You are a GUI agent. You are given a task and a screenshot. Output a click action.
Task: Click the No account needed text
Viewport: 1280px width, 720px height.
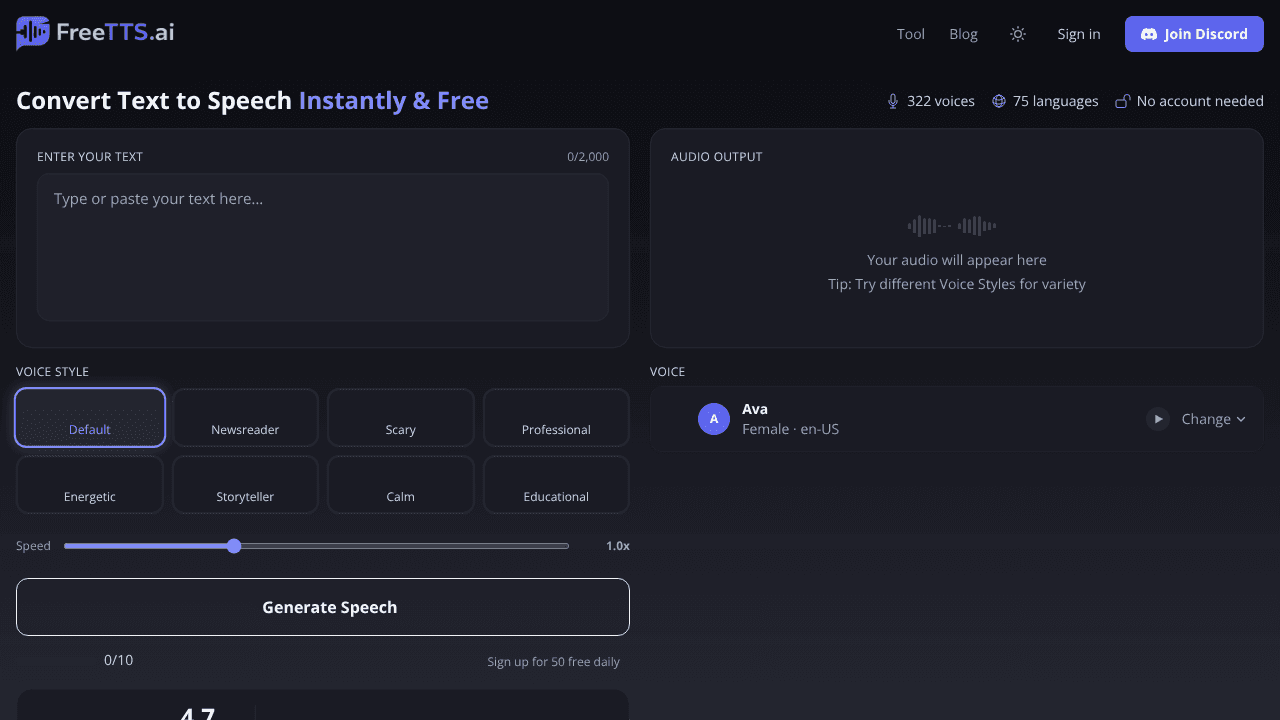tap(1200, 101)
